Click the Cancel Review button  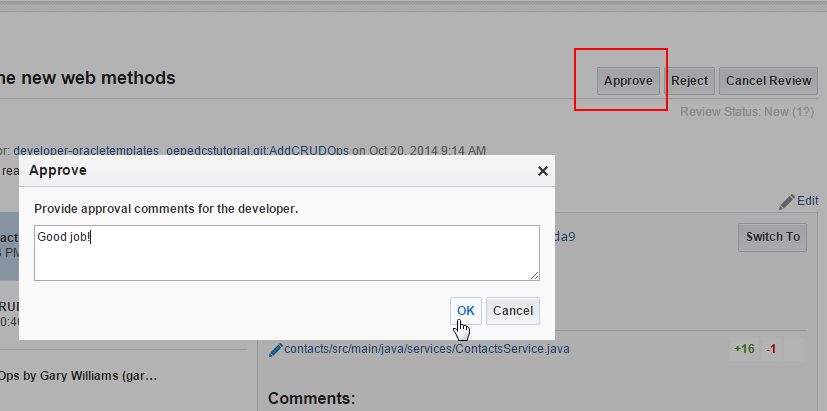click(x=768, y=81)
